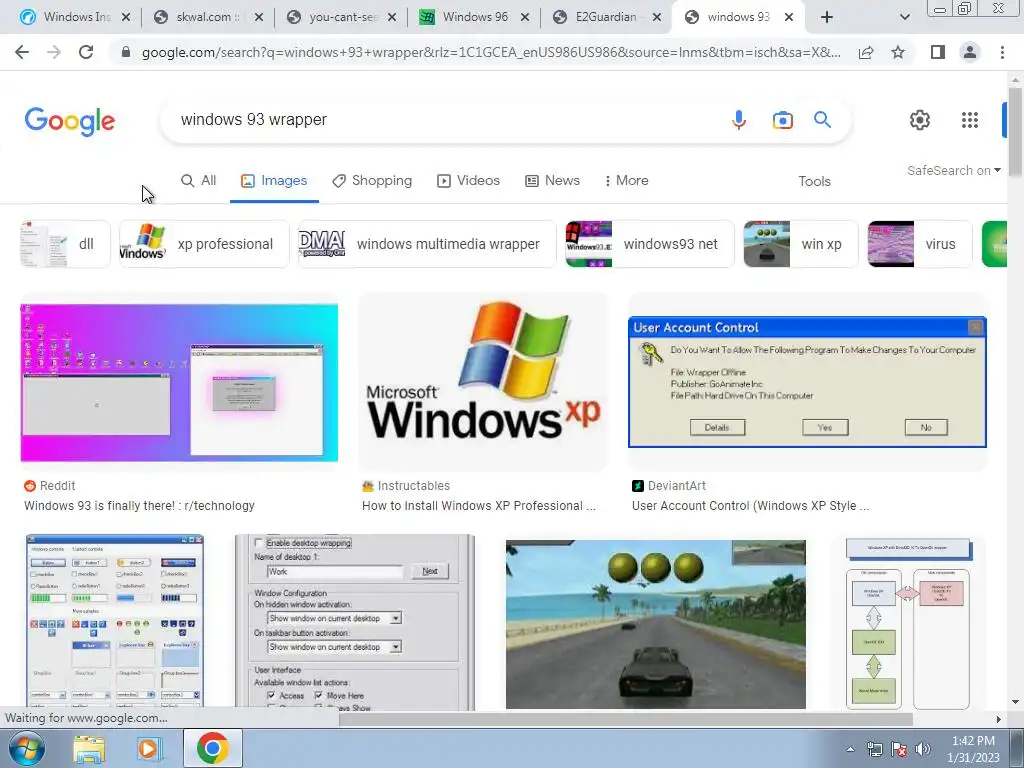Open Windows Explorer from the taskbar

click(x=89, y=749)
